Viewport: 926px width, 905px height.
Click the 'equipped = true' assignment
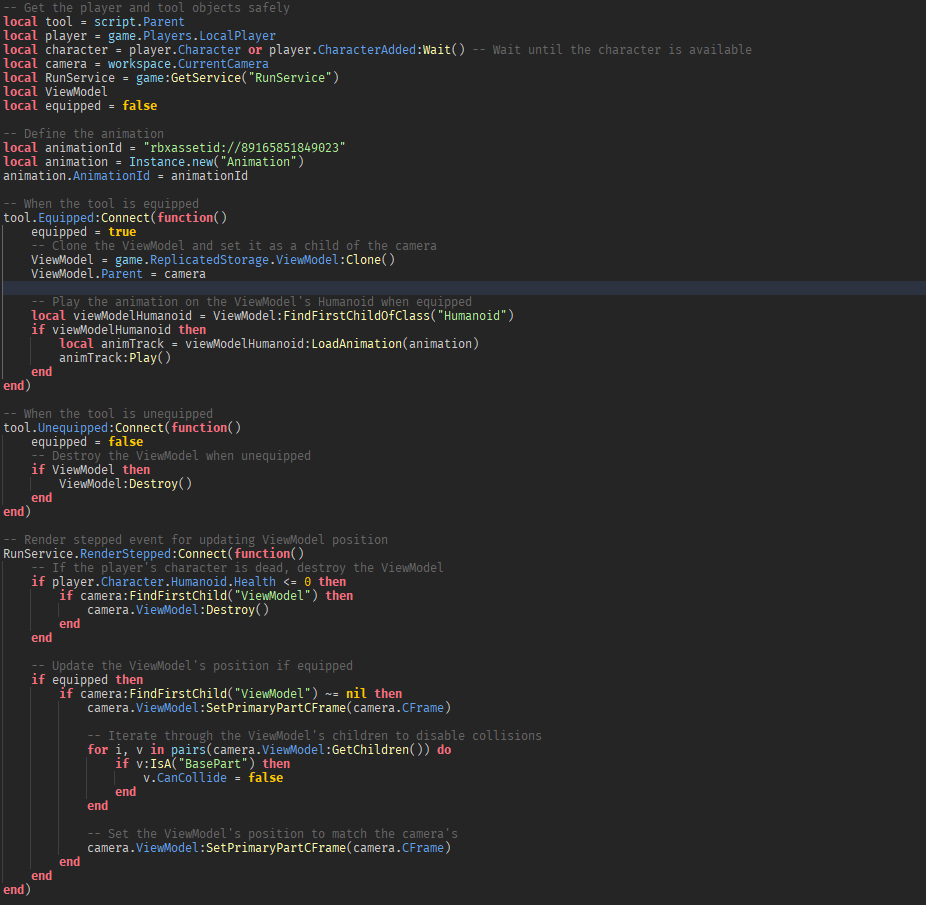coord(84,232)
